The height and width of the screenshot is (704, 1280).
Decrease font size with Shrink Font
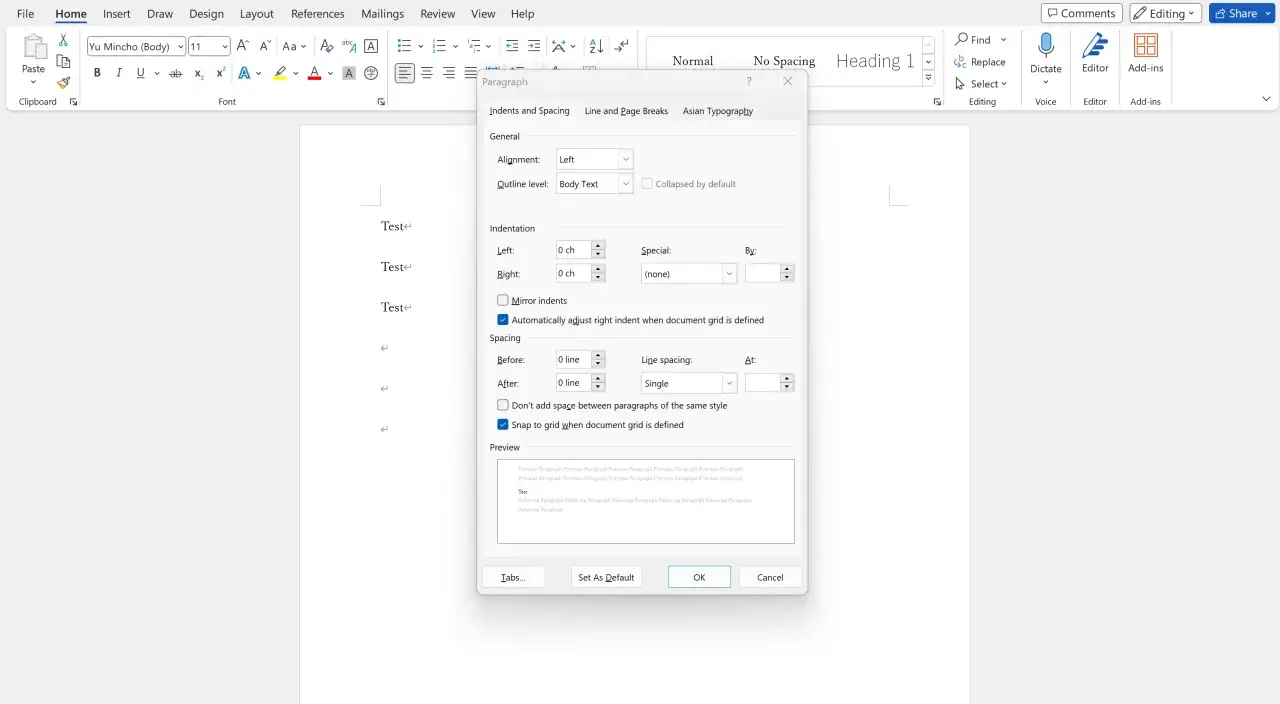[264, 46]
